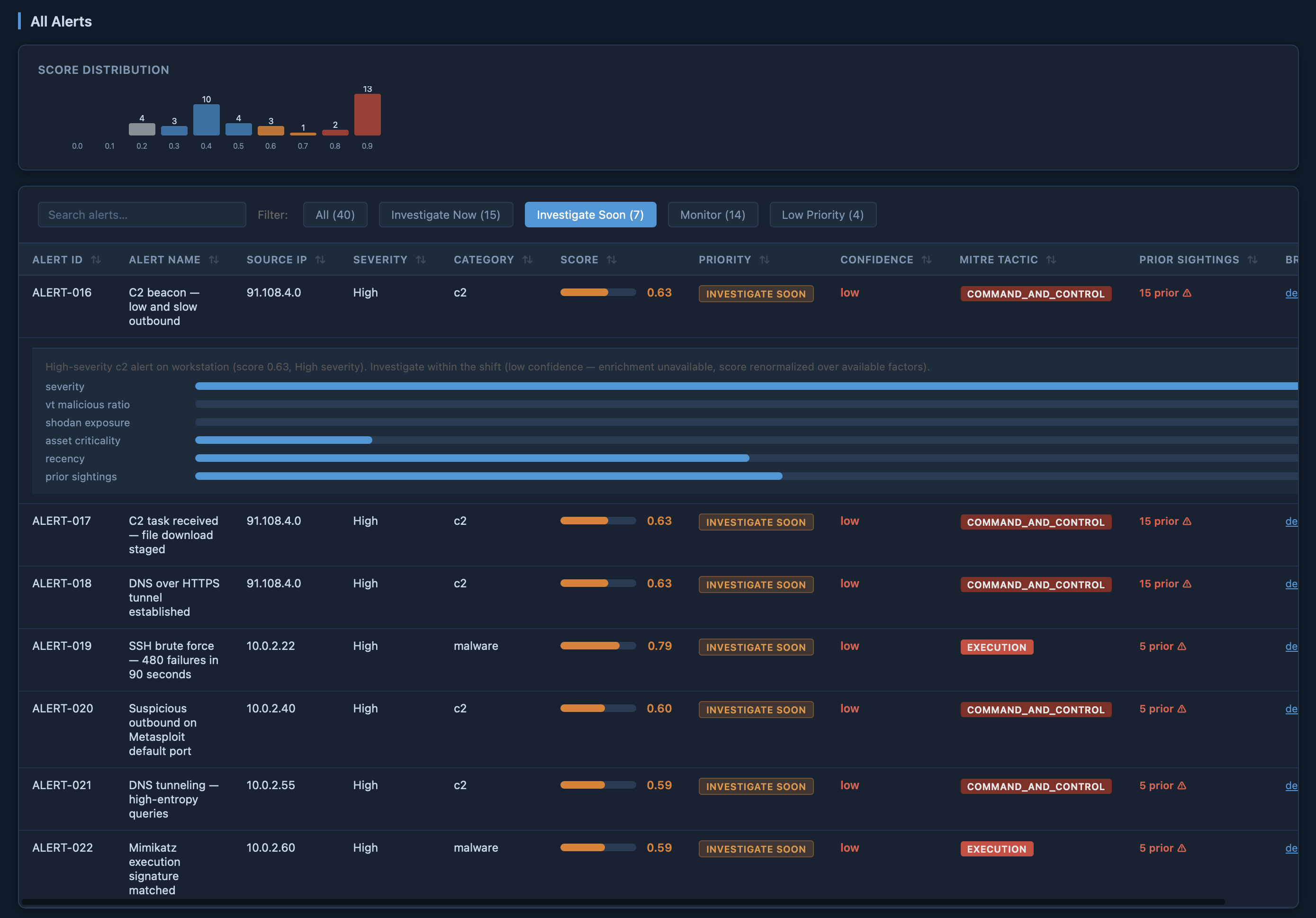This screenshot has height=918, width=1316.
Task: Toggle the Monitor (14) filter
Action: (712, 214)
